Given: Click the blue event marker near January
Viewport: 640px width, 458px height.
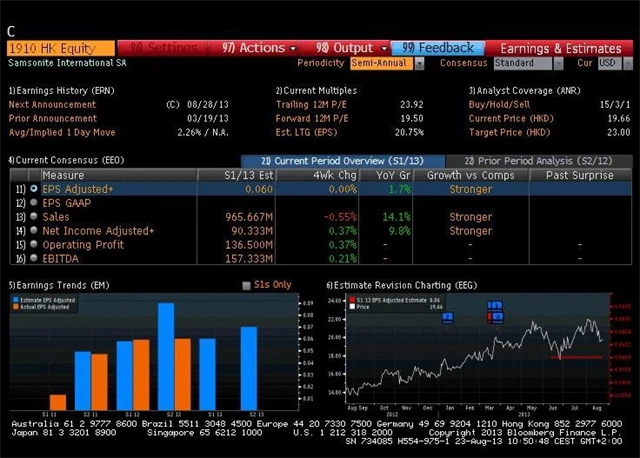Looking at the screenshot, I should point(448,317).
